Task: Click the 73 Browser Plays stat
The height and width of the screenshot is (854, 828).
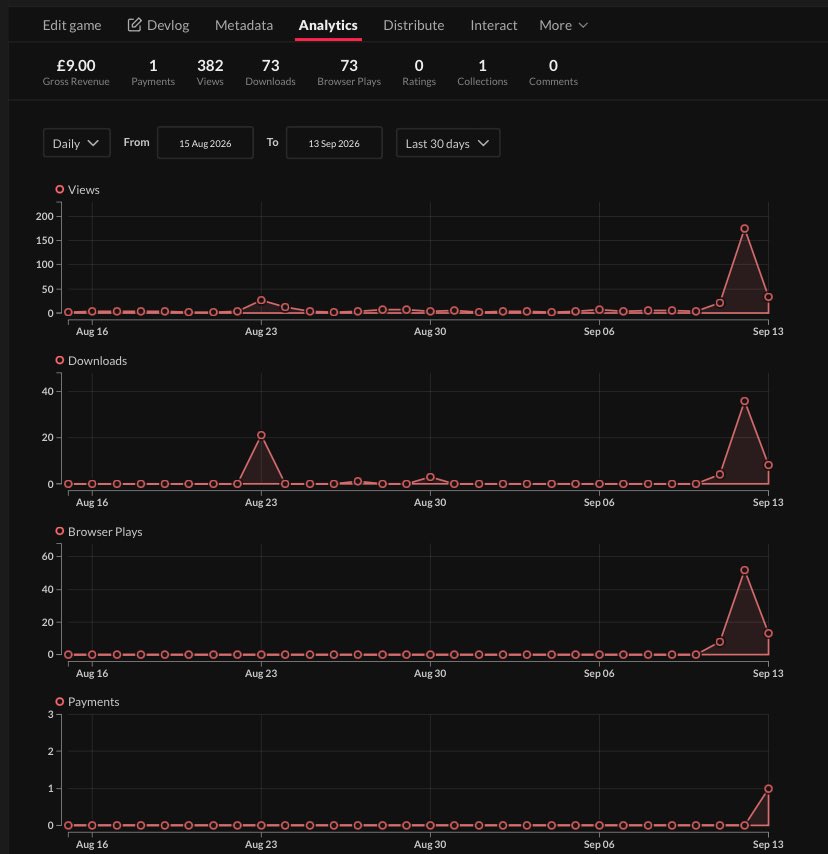Action: coord(349,72)
